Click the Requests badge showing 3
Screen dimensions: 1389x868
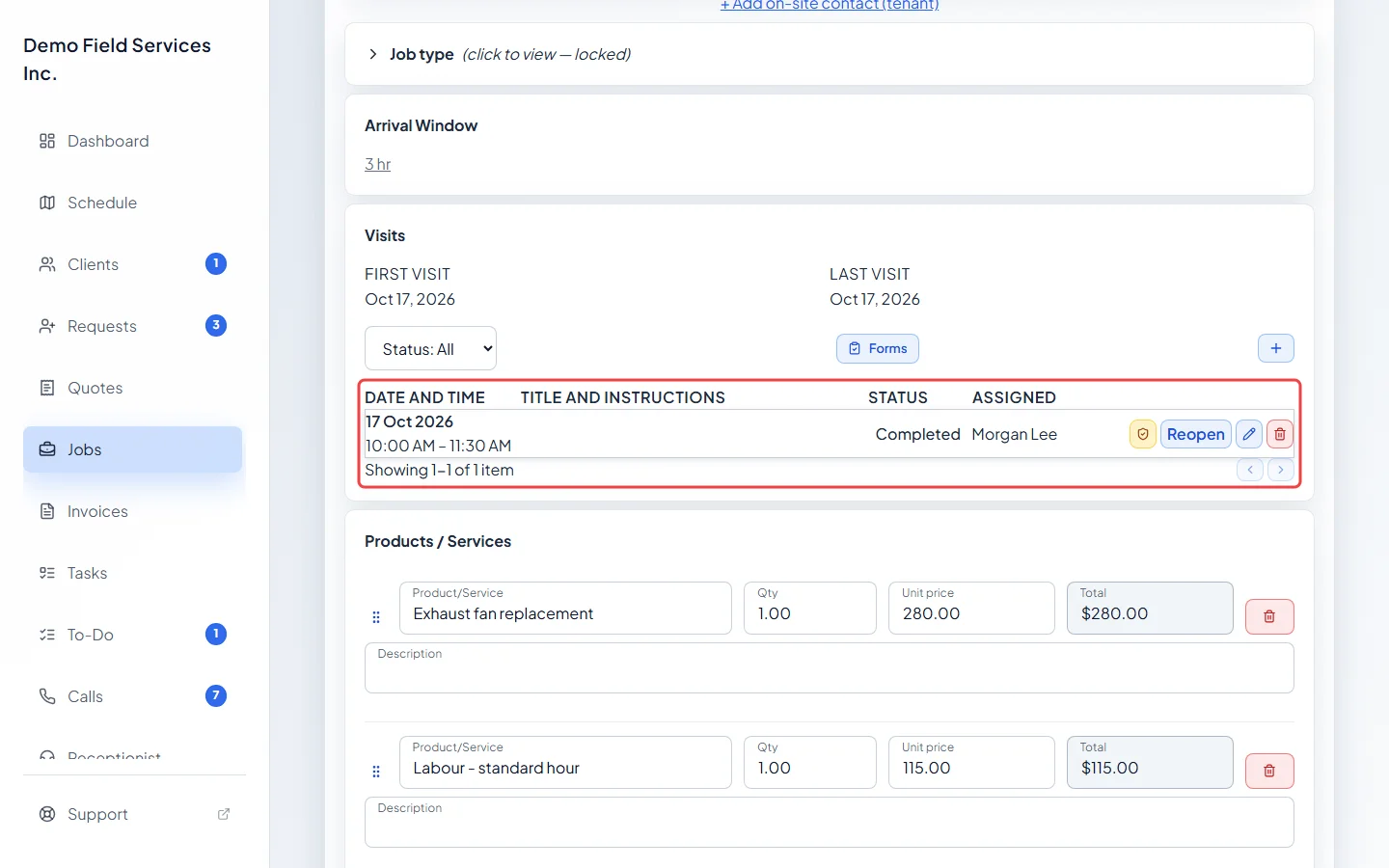point(216,325)
